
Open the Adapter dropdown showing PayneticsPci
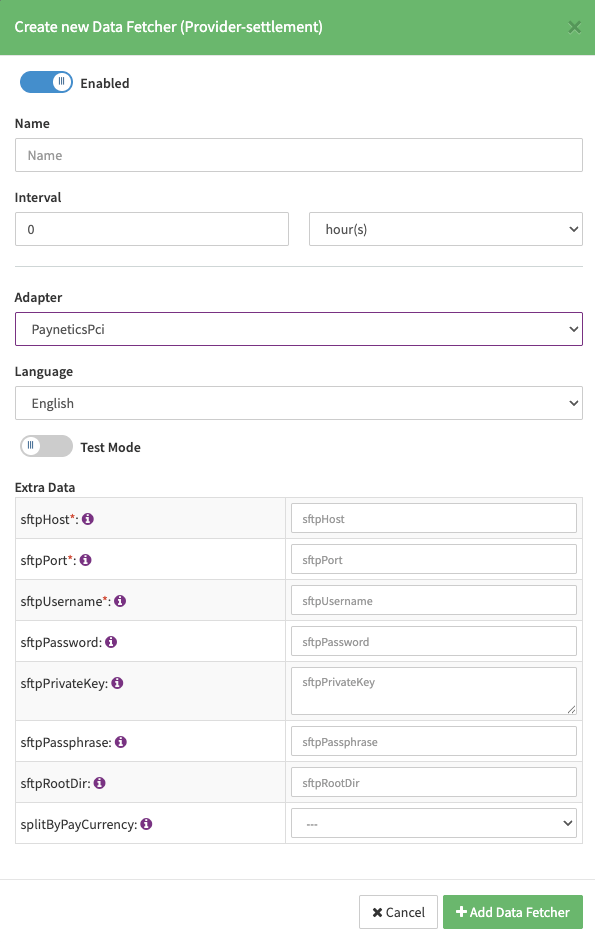coord(299,329)
